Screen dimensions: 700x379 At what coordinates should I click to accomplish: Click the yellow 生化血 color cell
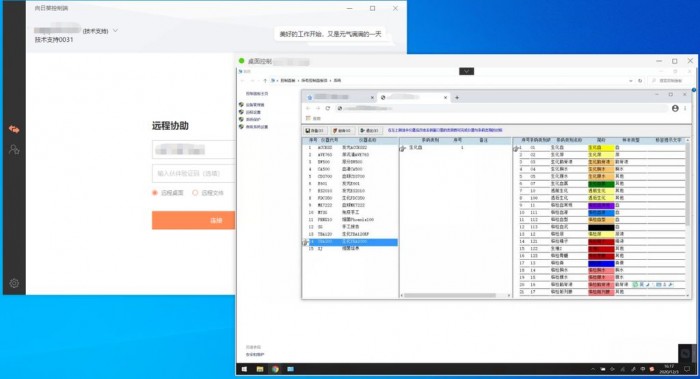pyautogui.click(x=600, y=147)
